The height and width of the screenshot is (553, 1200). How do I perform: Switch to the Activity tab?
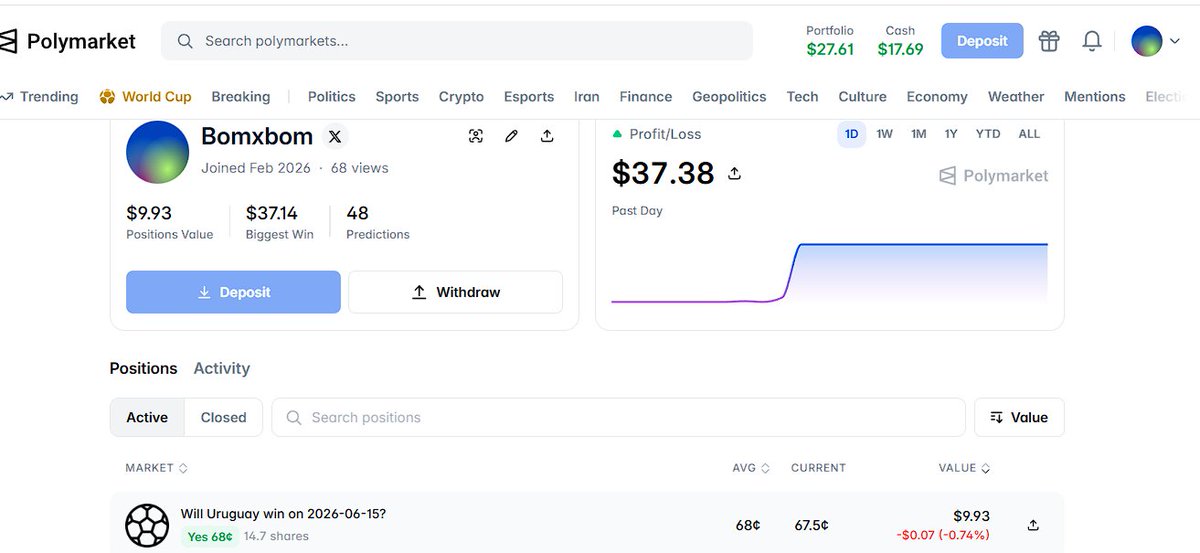(x=222, y=368)
